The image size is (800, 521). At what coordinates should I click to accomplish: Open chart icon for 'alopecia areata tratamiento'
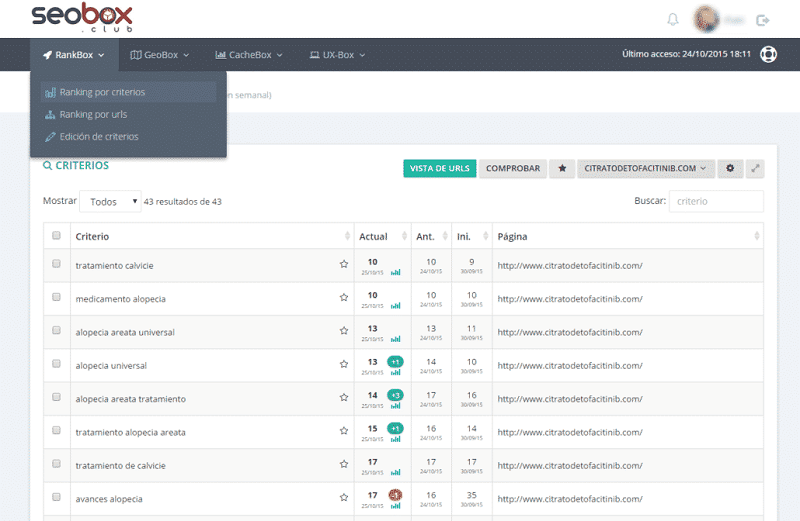395,406
